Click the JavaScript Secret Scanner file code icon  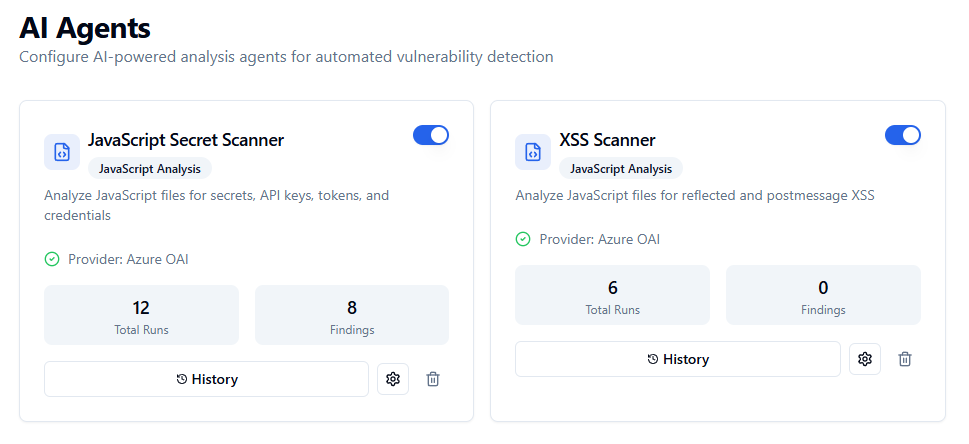click(x=62, y=152)
